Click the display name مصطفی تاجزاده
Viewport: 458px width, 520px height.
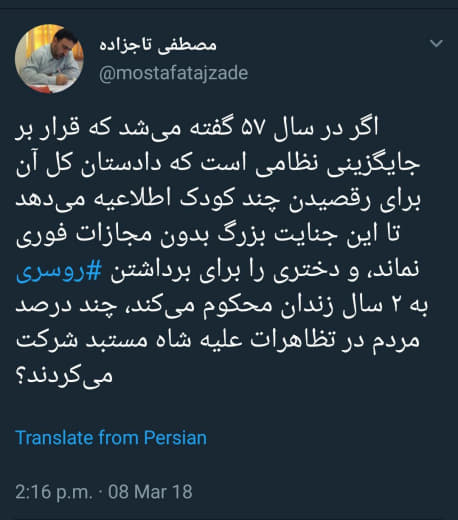158,45
